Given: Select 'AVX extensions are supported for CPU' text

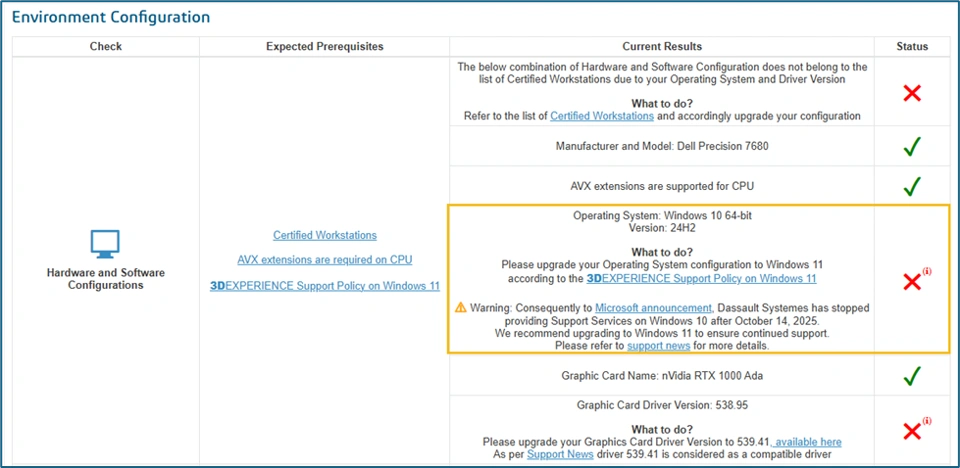Looking at the screenshot, I should [x=662, y=186].
